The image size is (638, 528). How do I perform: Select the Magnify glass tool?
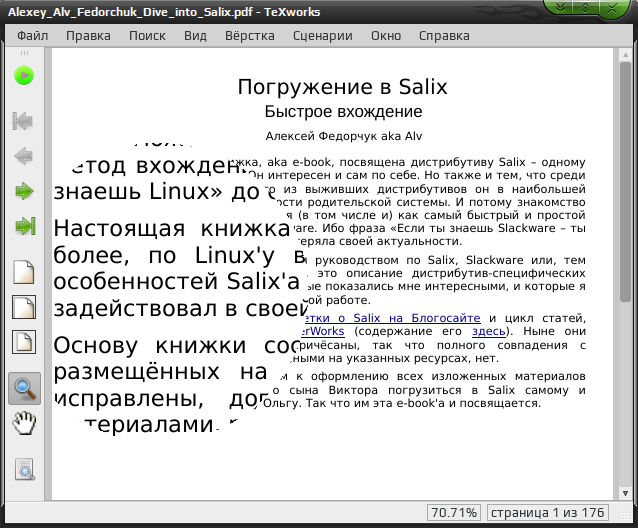[24, 388]
